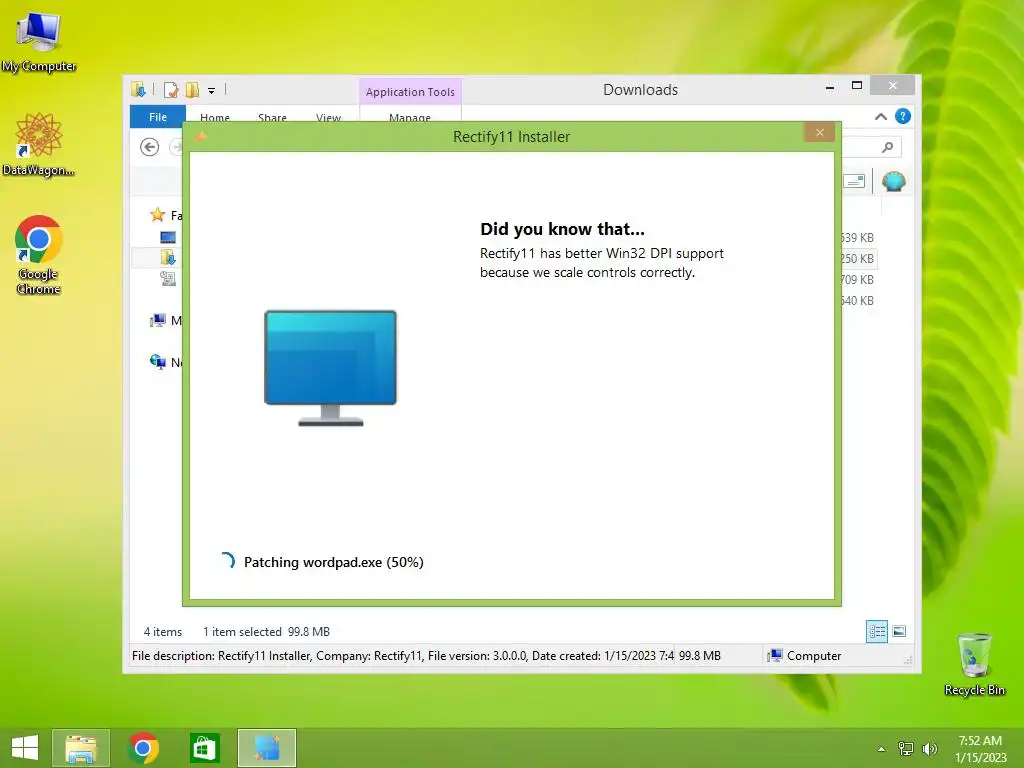Click the Downloads folder icon in title bar
Screen dimensions: 1024x768
point(138,89)
